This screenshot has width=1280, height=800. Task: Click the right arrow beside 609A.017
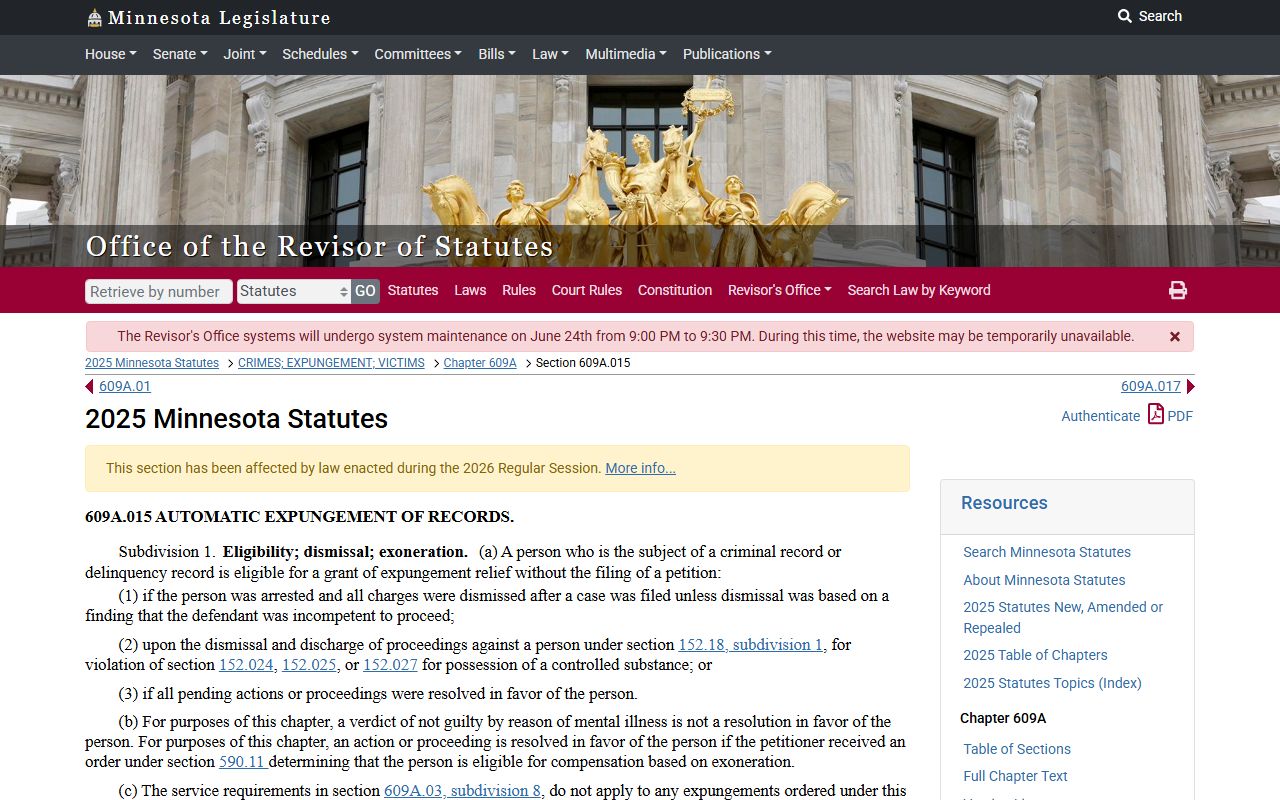pyautogui.click(x=1190, y=387)
